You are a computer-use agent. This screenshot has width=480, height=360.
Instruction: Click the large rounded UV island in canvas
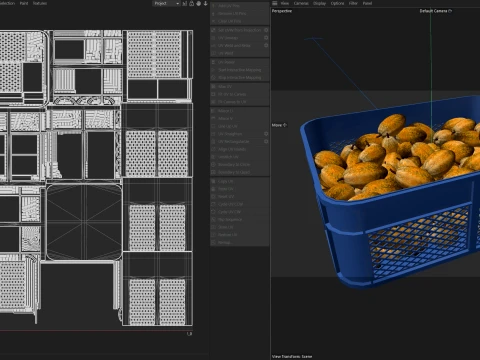point(84,222)
